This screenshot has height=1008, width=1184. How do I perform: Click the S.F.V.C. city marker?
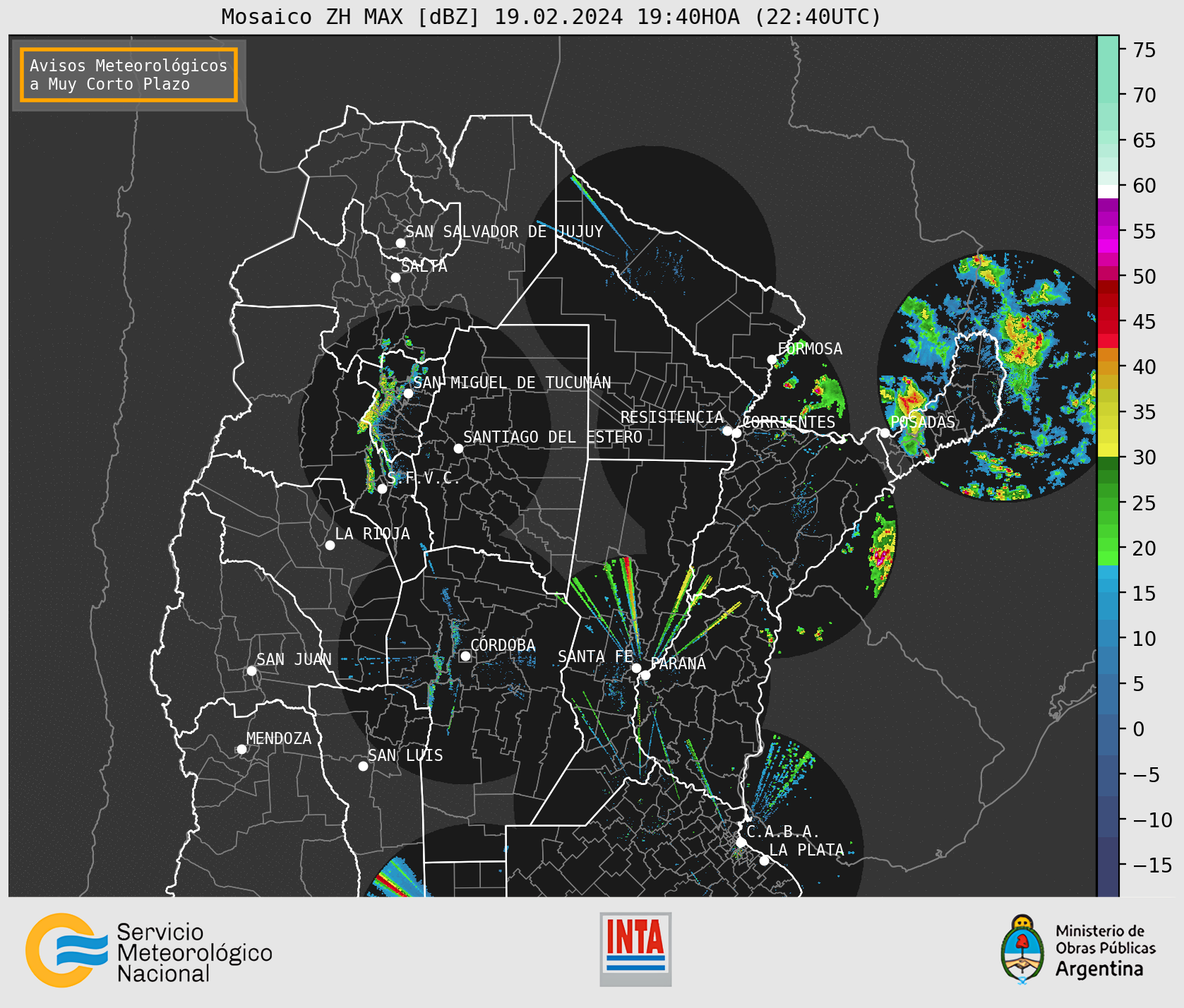click(382, 488)
